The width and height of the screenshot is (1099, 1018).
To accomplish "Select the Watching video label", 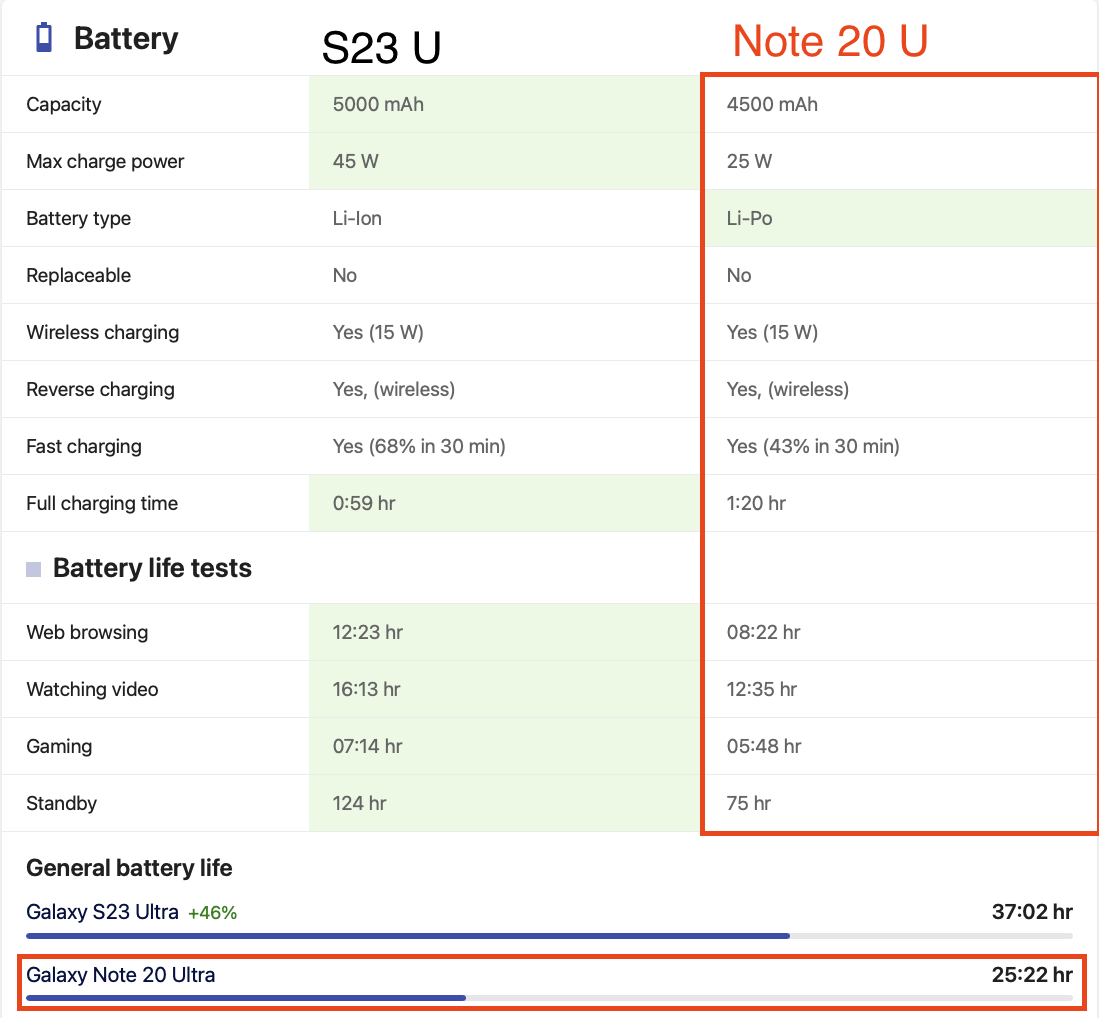I will coord(93,689).
